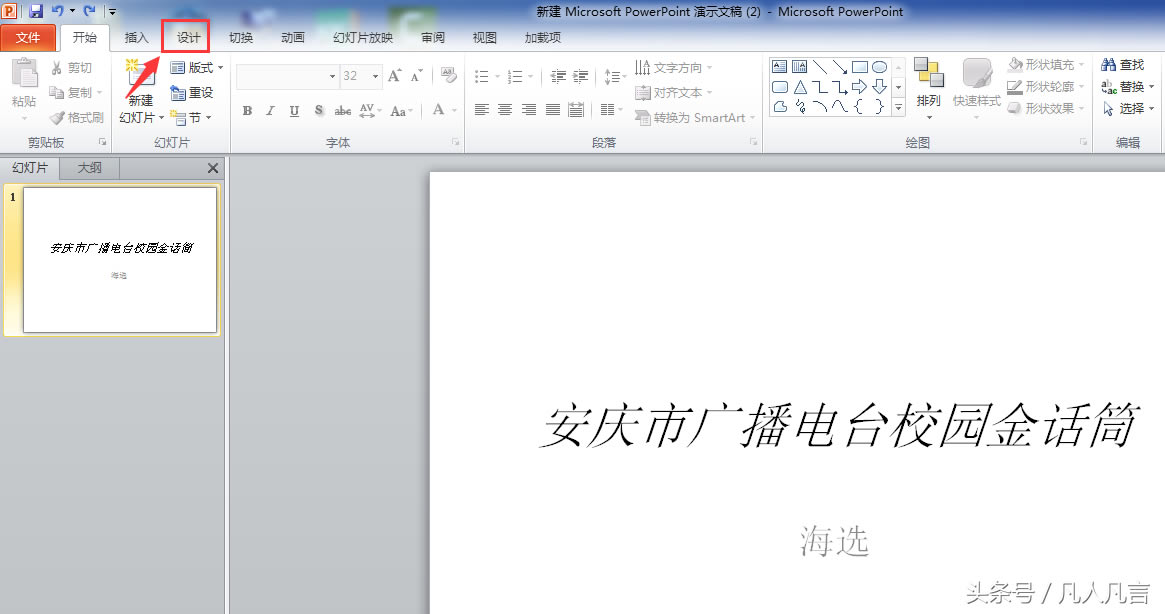The image size is (1165, 614).
Task: Center the text alignment
Action: point(505,110)
